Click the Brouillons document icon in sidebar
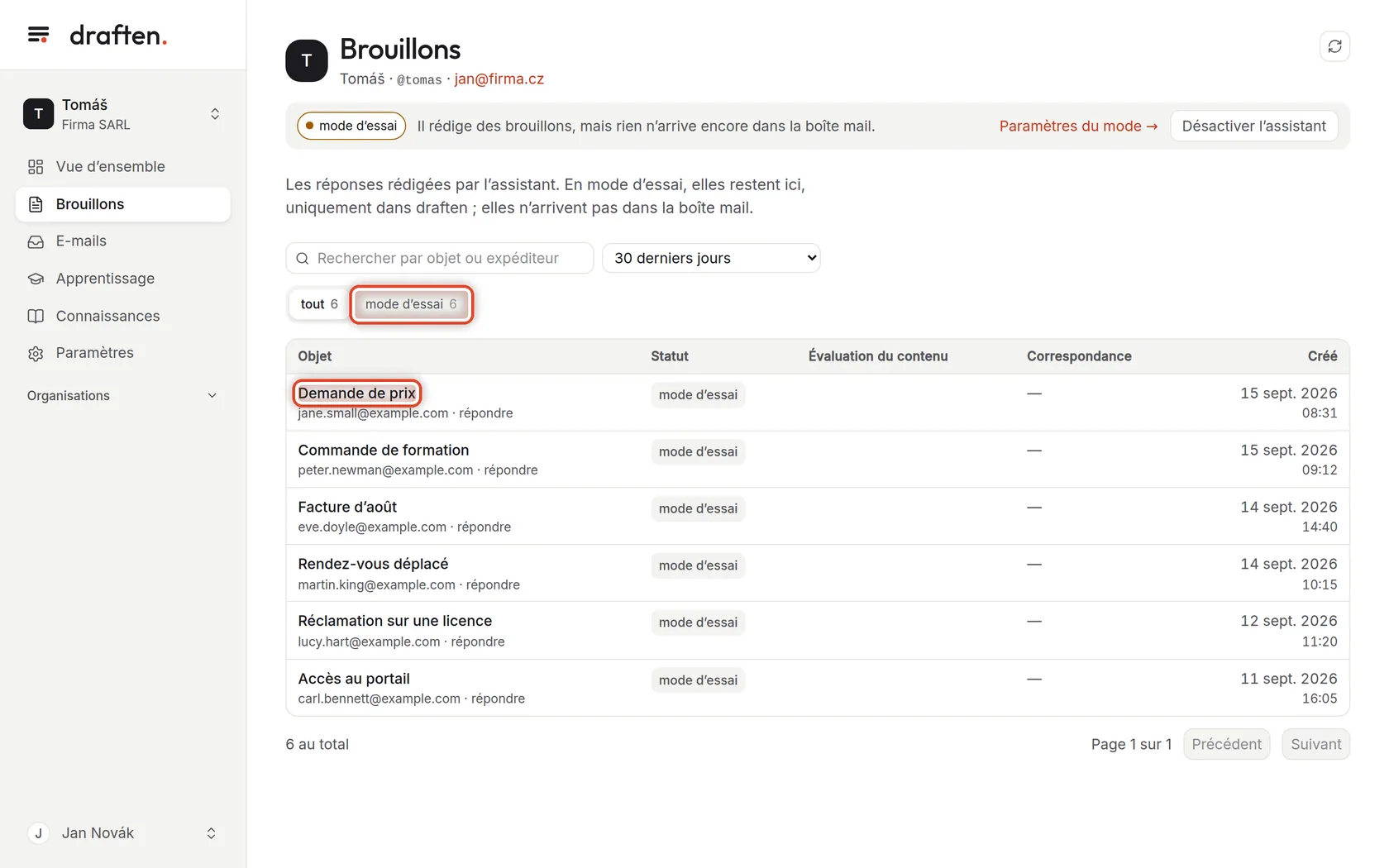Image resolution: width=1389 pixels, height=868 pixels. click(x=36, y=204)
